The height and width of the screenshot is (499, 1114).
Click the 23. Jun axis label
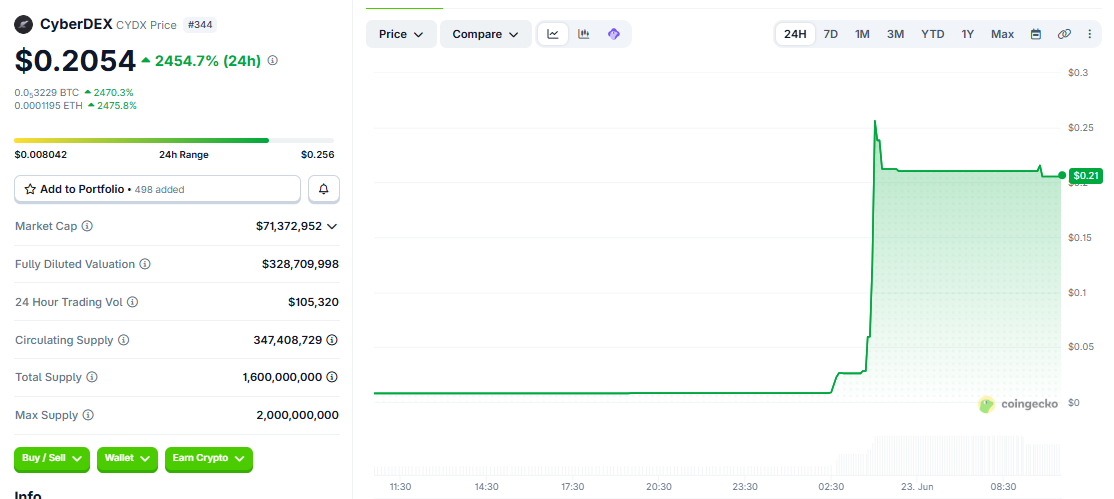(917, 487)
